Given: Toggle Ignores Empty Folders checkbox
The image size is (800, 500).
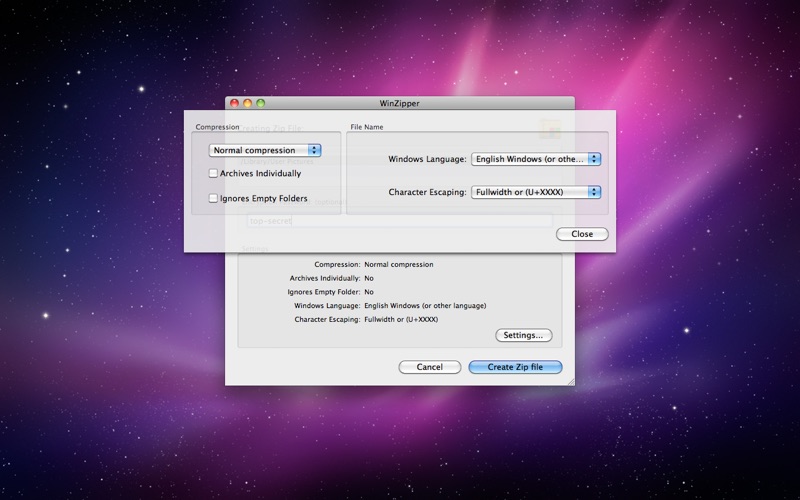Looking at the screenshot, I should pos(213,198).
